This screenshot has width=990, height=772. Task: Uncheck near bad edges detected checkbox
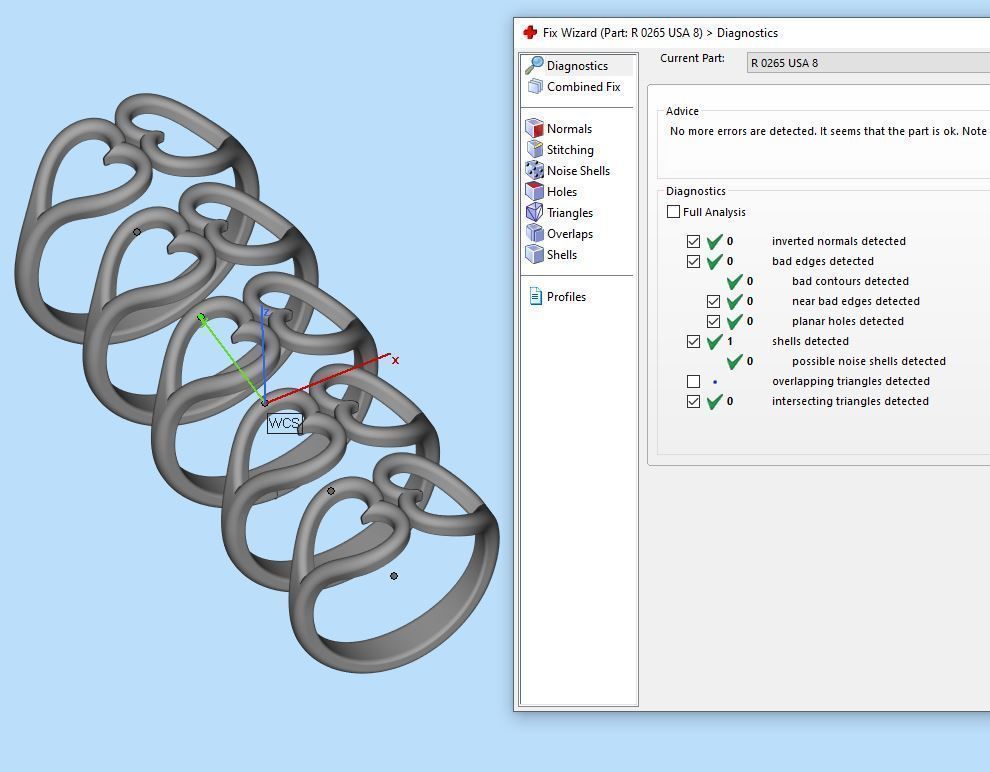[x=713, y=301]
